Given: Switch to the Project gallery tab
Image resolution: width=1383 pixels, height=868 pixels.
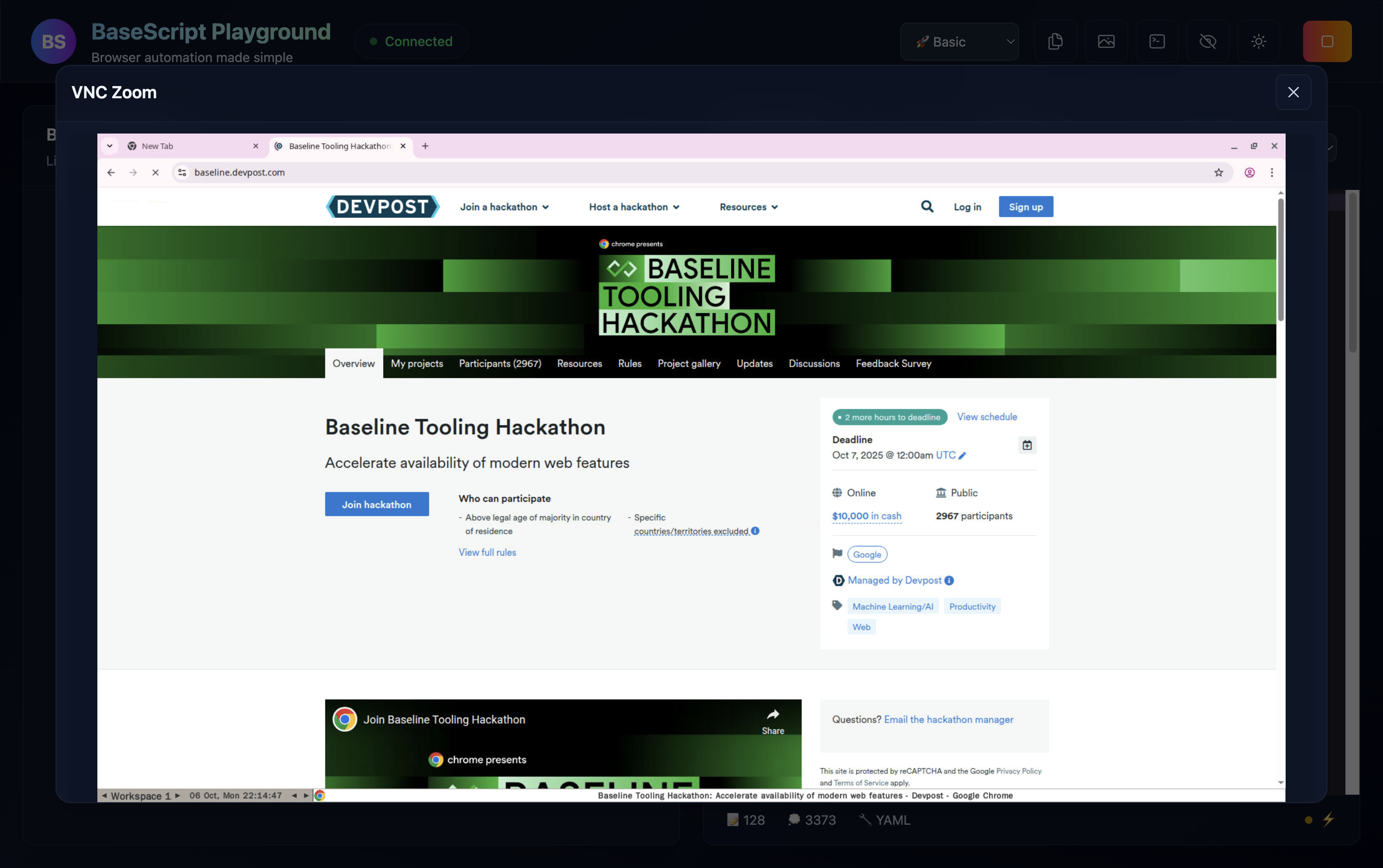Looking at the screenshot, I should (689, 363).
